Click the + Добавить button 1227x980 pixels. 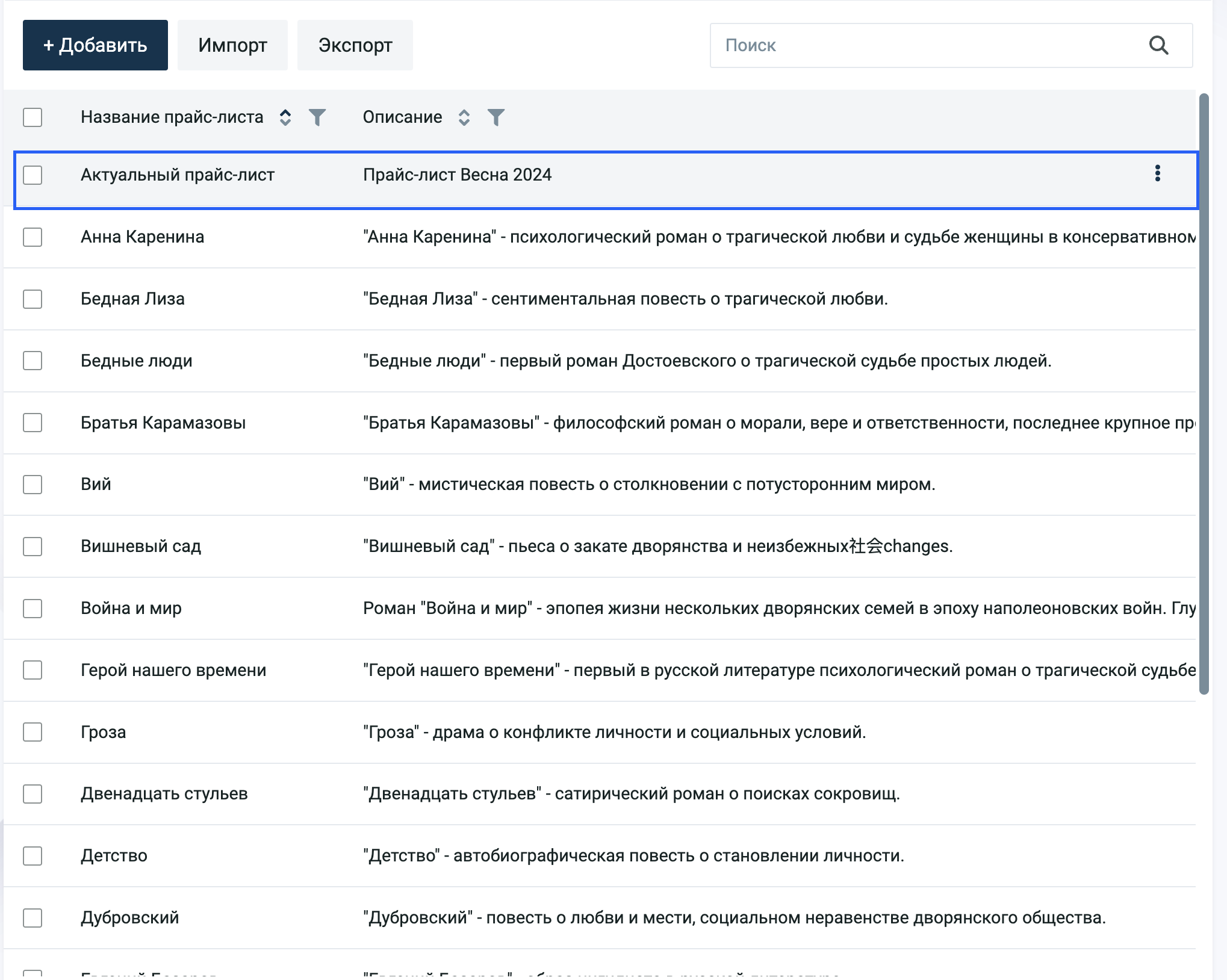[x=95, y=45]
